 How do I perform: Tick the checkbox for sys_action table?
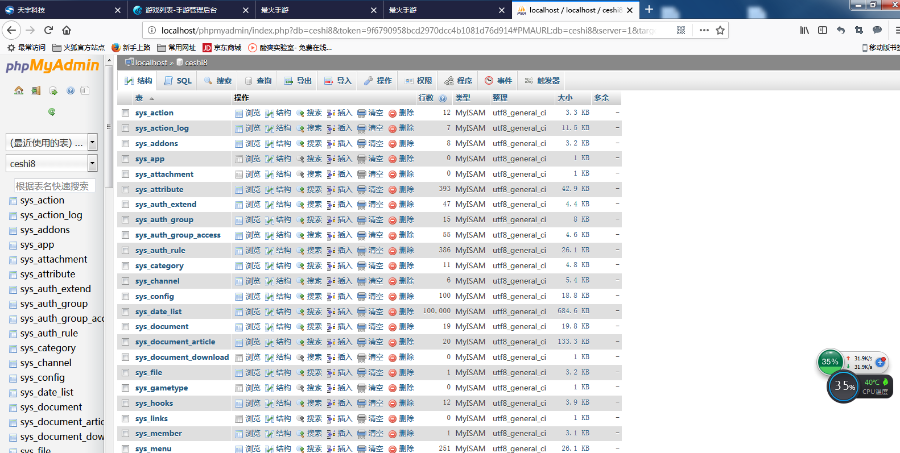click(x=125, y=113)
